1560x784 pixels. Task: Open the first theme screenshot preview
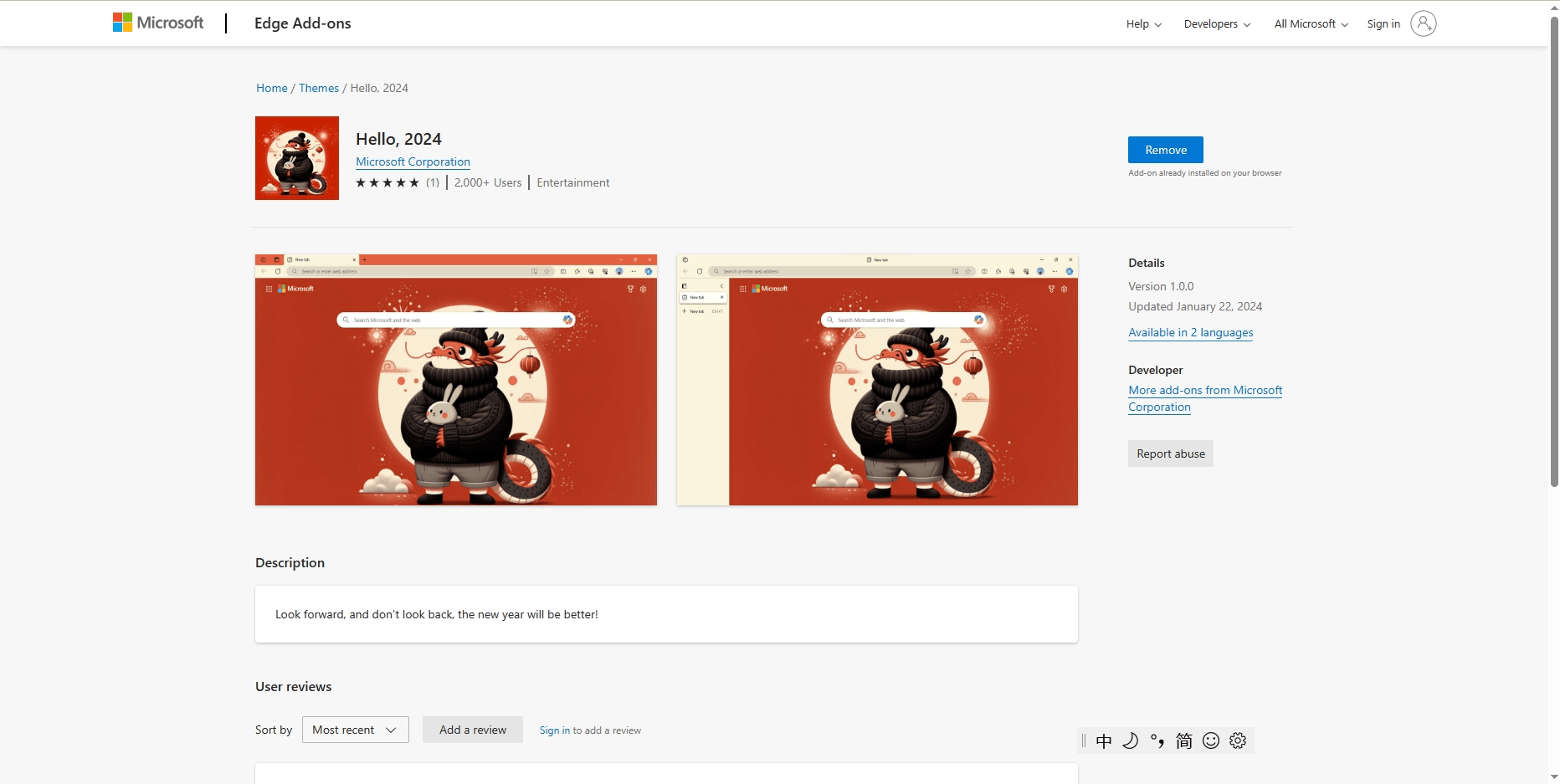point(456,380)
